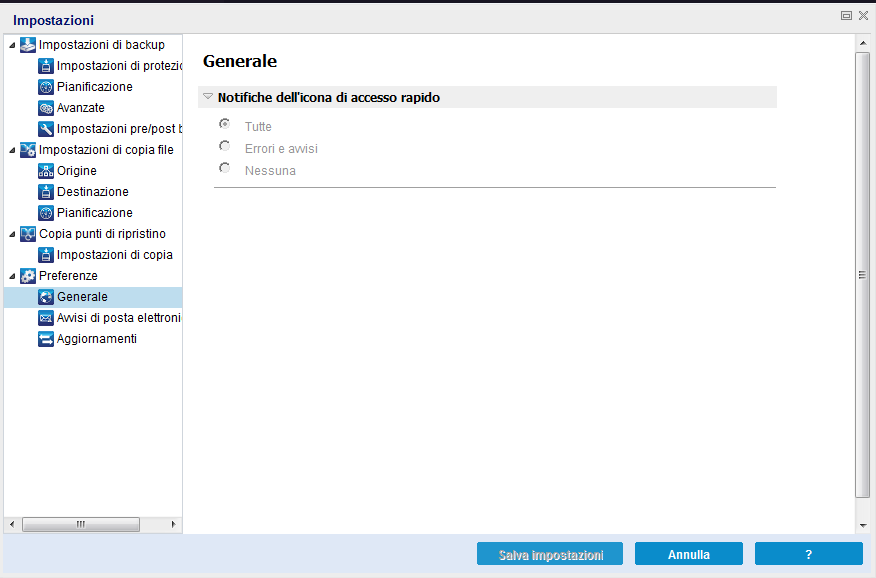The image size is (876, 578).
Task: Click the Annulla button
Action: coord(689,554)
